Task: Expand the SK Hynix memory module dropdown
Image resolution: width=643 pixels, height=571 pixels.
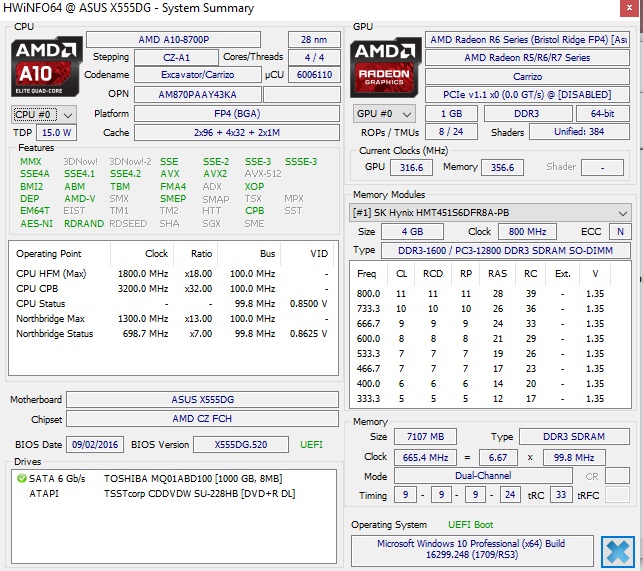Action: pos(490,213)
